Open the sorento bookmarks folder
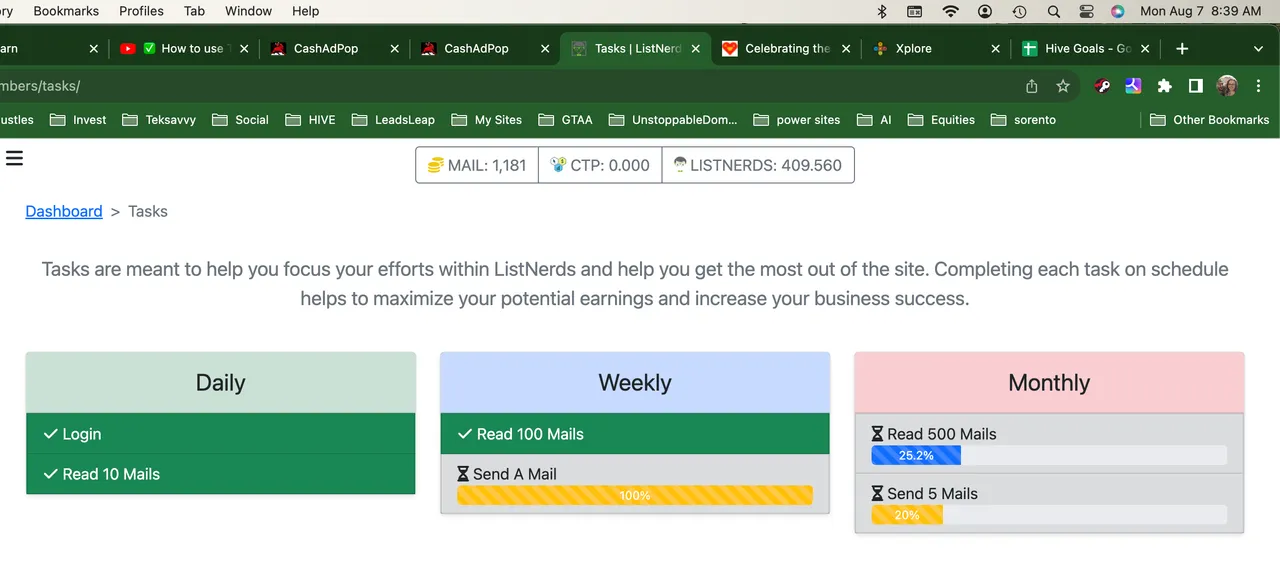Image resolution: width=1280 pixels, height=579 pixels. pos(1023,119)
